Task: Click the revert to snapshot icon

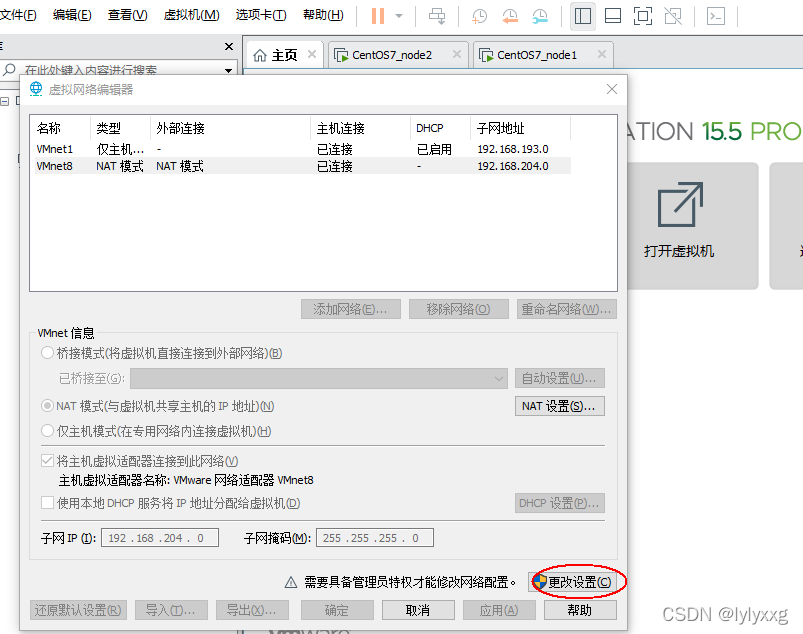Action: coord(510,16)
